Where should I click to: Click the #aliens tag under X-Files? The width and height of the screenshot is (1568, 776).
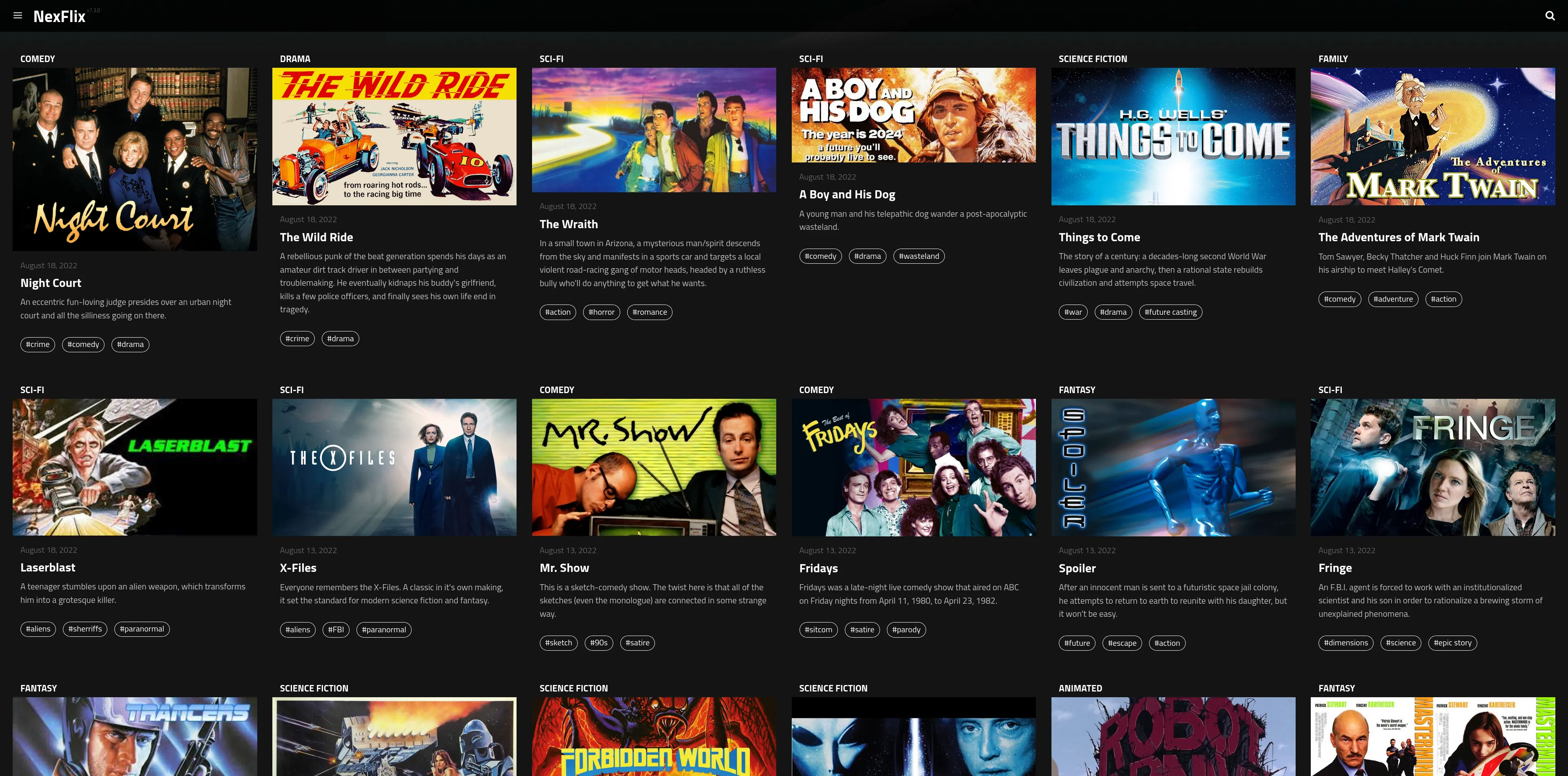tap(298, 629)
